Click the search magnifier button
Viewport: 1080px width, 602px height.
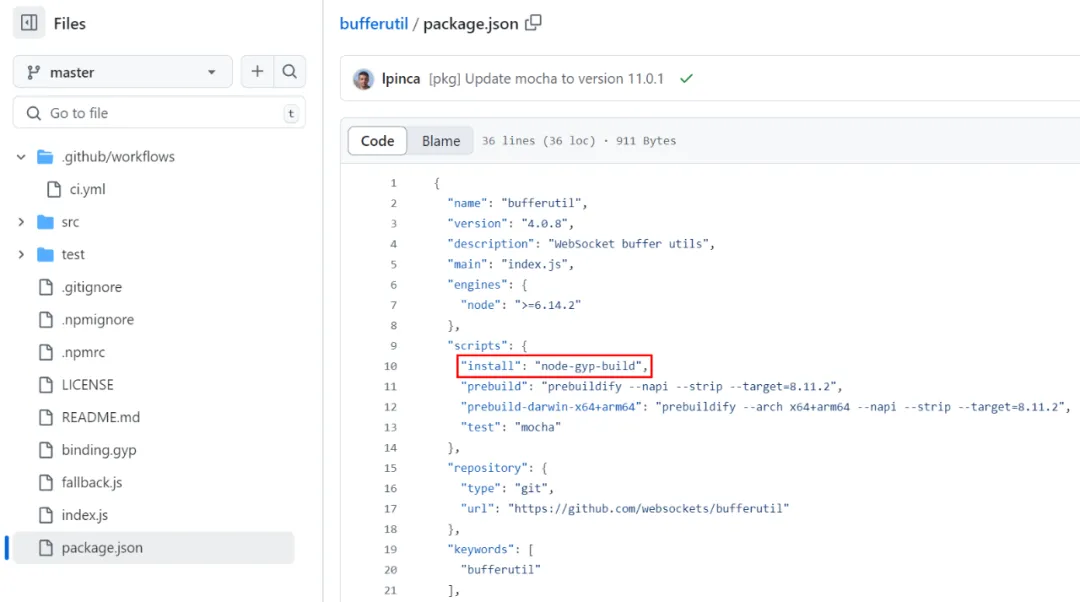coord(289,72)
